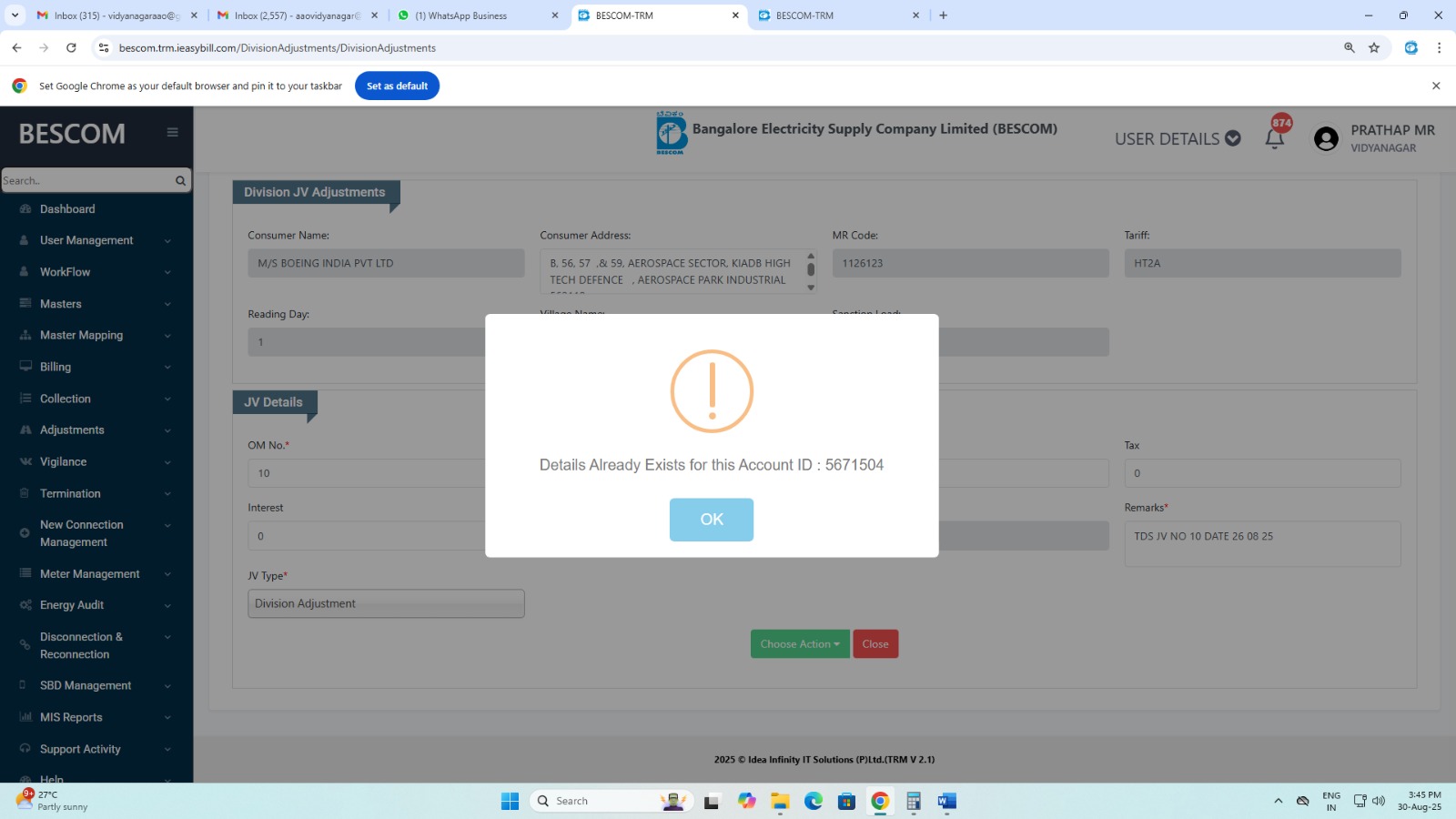Launch File Explorer from the taskbar
Image resolution: width=1456 pixels, height=819 pixels.
coord(780,801)
